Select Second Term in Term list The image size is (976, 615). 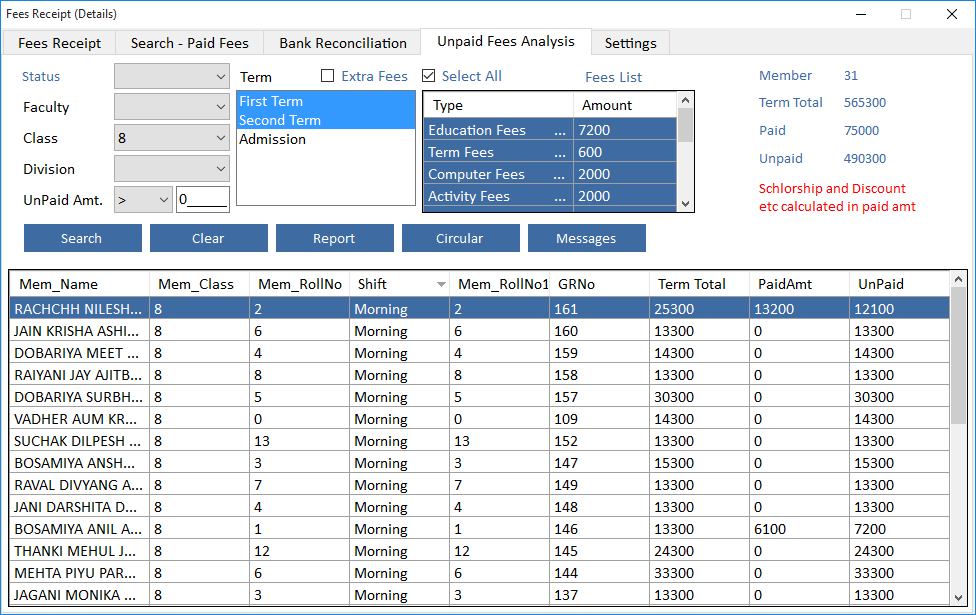pos(326,120)
